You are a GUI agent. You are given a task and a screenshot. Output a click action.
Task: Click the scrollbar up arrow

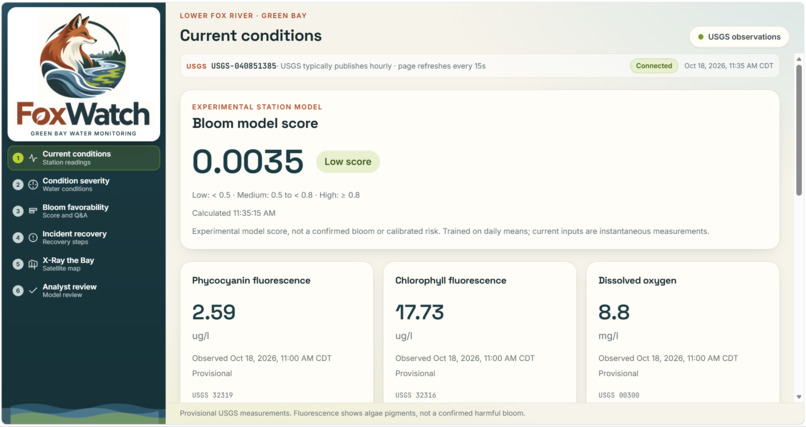(799, 59)
